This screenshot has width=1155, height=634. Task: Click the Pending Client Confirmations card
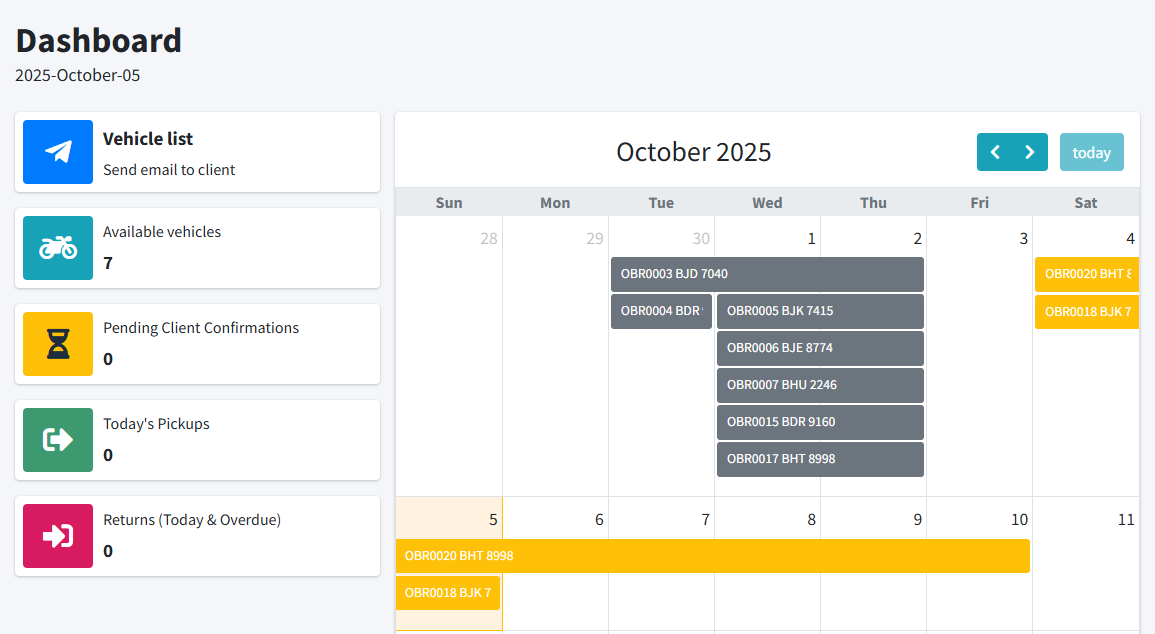(197, 344)
